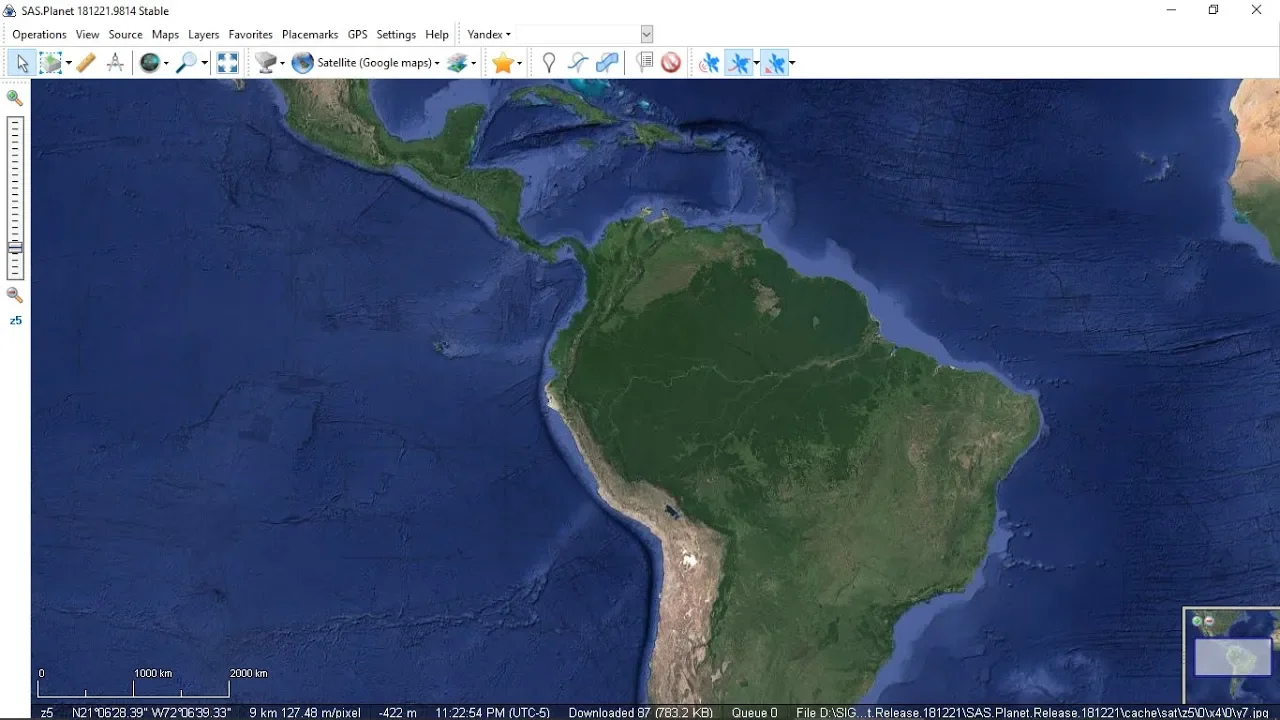Toggle center map on GPS position
The width and height of the screenshot is (1280, 720).
(775, 63)
